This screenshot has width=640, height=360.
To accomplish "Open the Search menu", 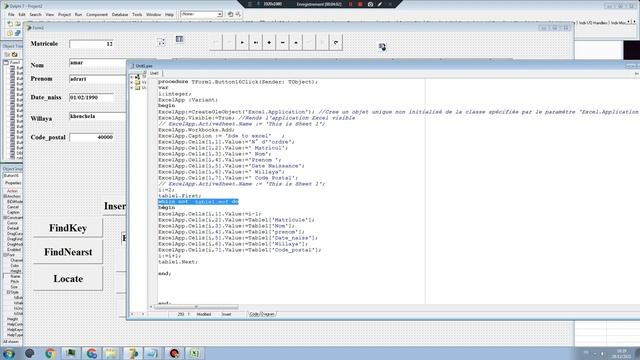I will tap(35, 14).
